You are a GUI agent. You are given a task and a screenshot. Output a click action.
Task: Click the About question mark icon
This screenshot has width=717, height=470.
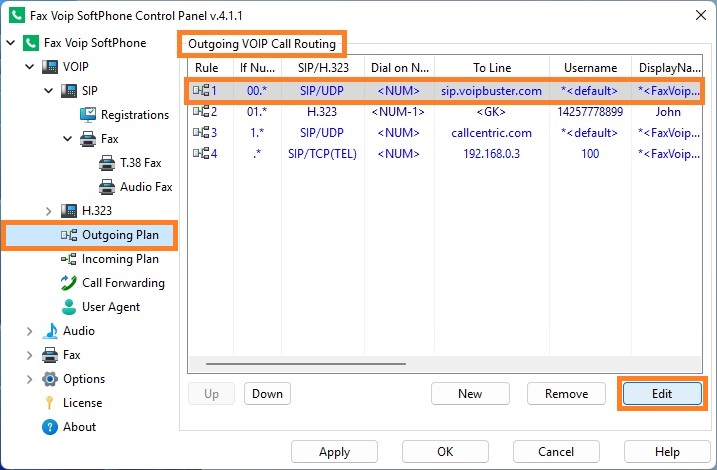(50, 427)
